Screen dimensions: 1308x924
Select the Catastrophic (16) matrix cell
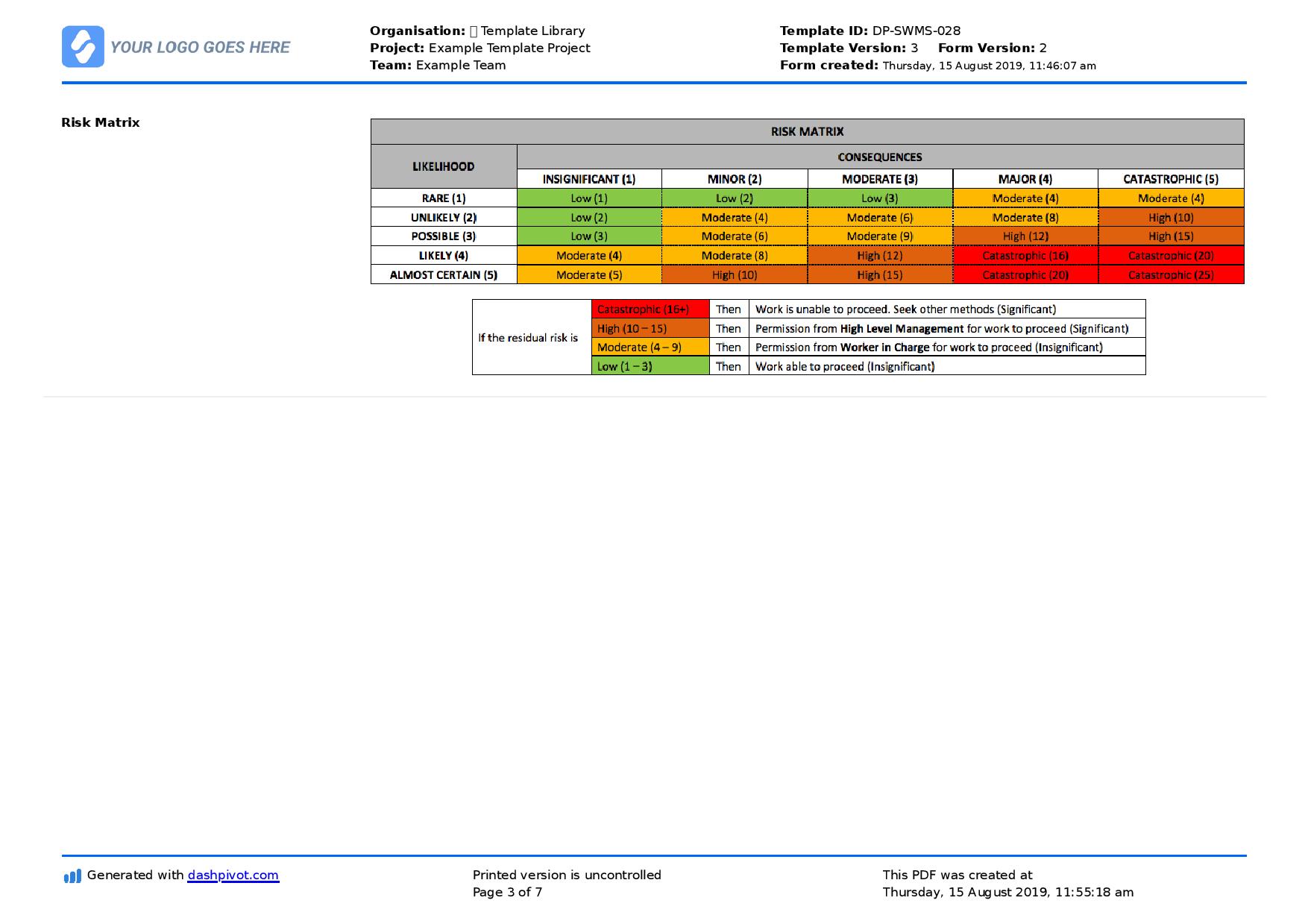1025,256
